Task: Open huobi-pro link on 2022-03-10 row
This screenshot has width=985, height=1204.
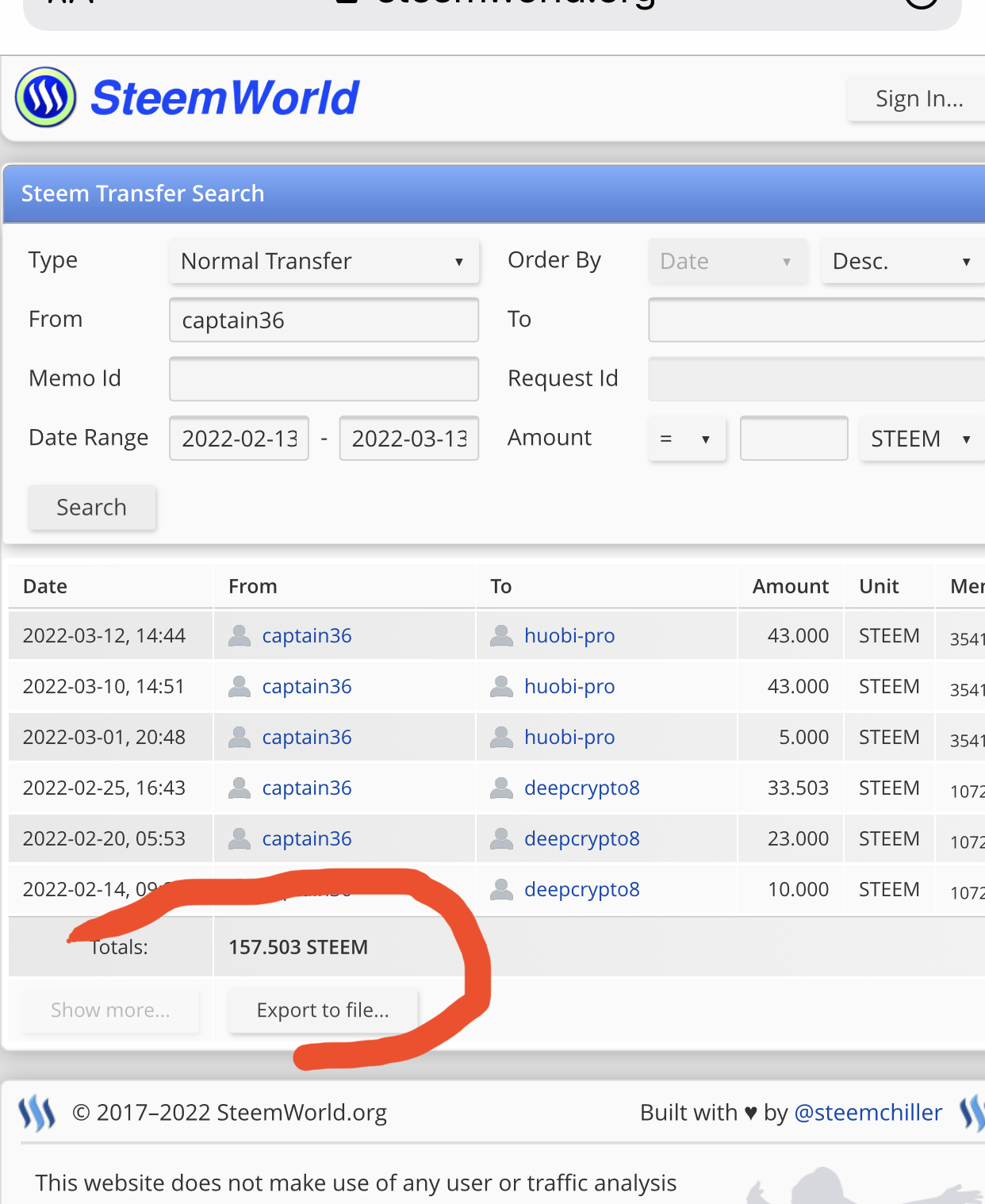Action: [x=569, y=687]
